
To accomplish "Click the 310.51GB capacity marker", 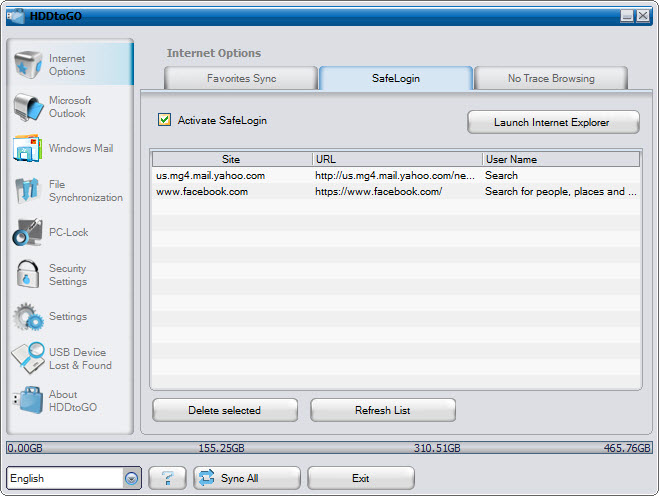I will (437, 448).
